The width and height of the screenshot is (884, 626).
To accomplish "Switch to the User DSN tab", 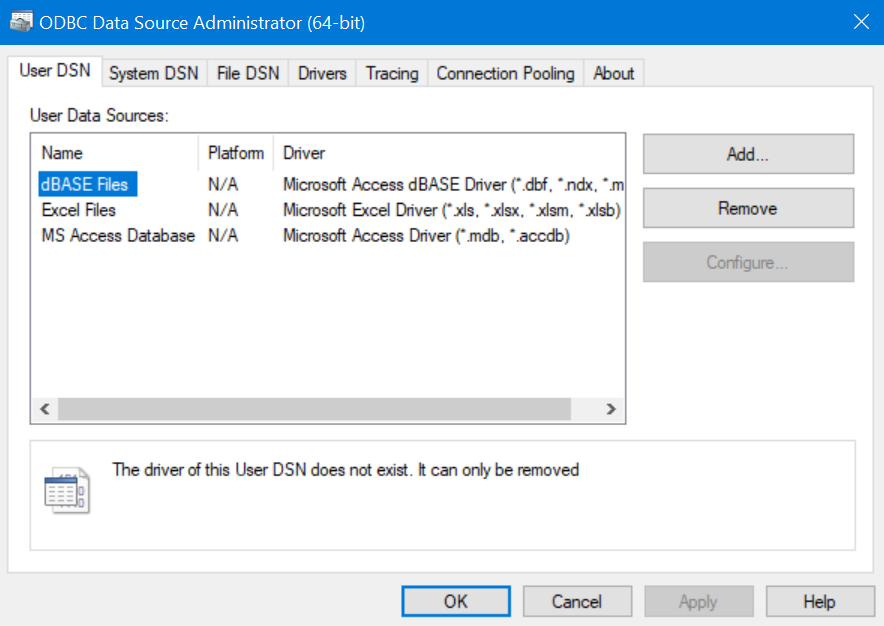I will point(55,71).
